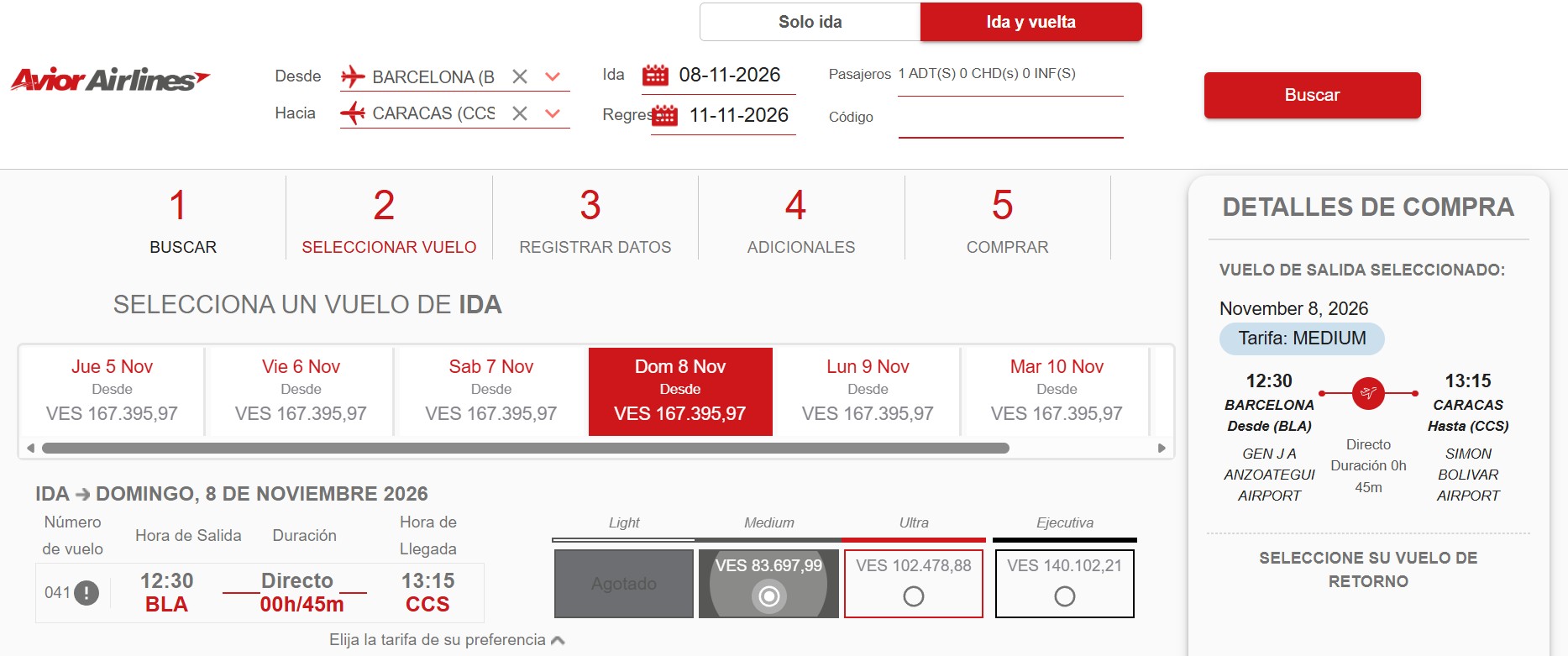The image size is (1568, 656).
Task: Choose the Lun 9 Nov date card
Action: point(868,391)
